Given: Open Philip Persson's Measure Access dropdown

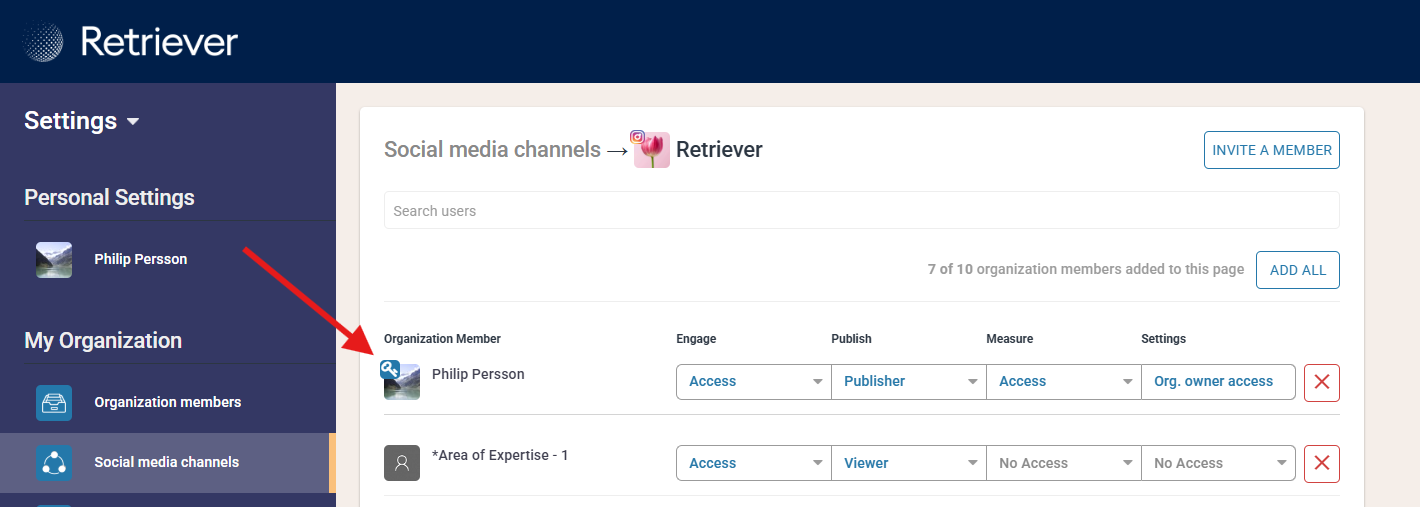Looking at the screenshot, I should point(1064,382).
